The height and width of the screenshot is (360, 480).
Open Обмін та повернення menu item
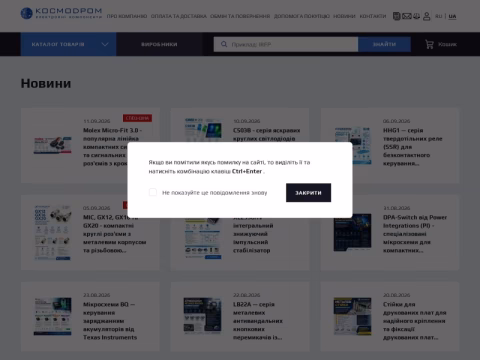[240, 16]
